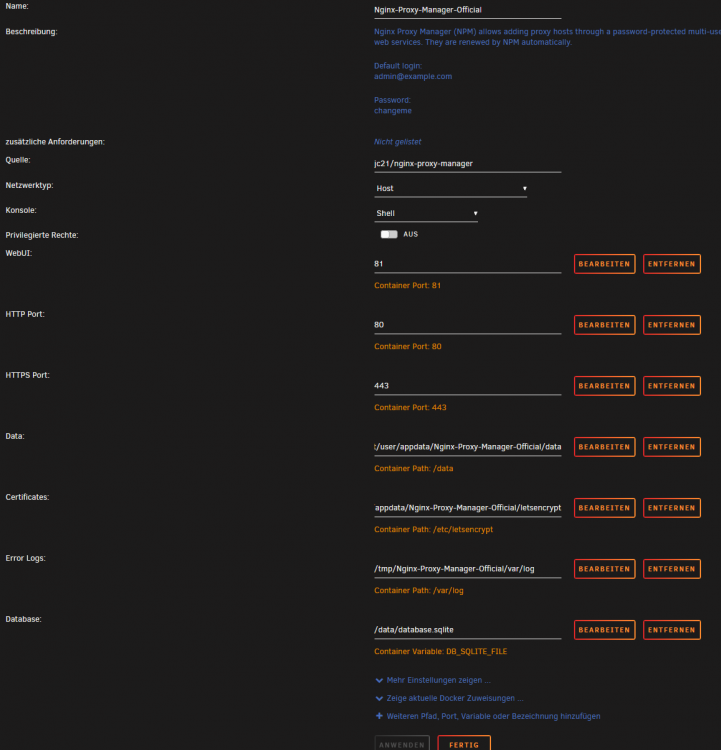Open the Konsole Shell dropdown
The width and height of the screenshot is (721, 750).
click(x=426, y=213)
